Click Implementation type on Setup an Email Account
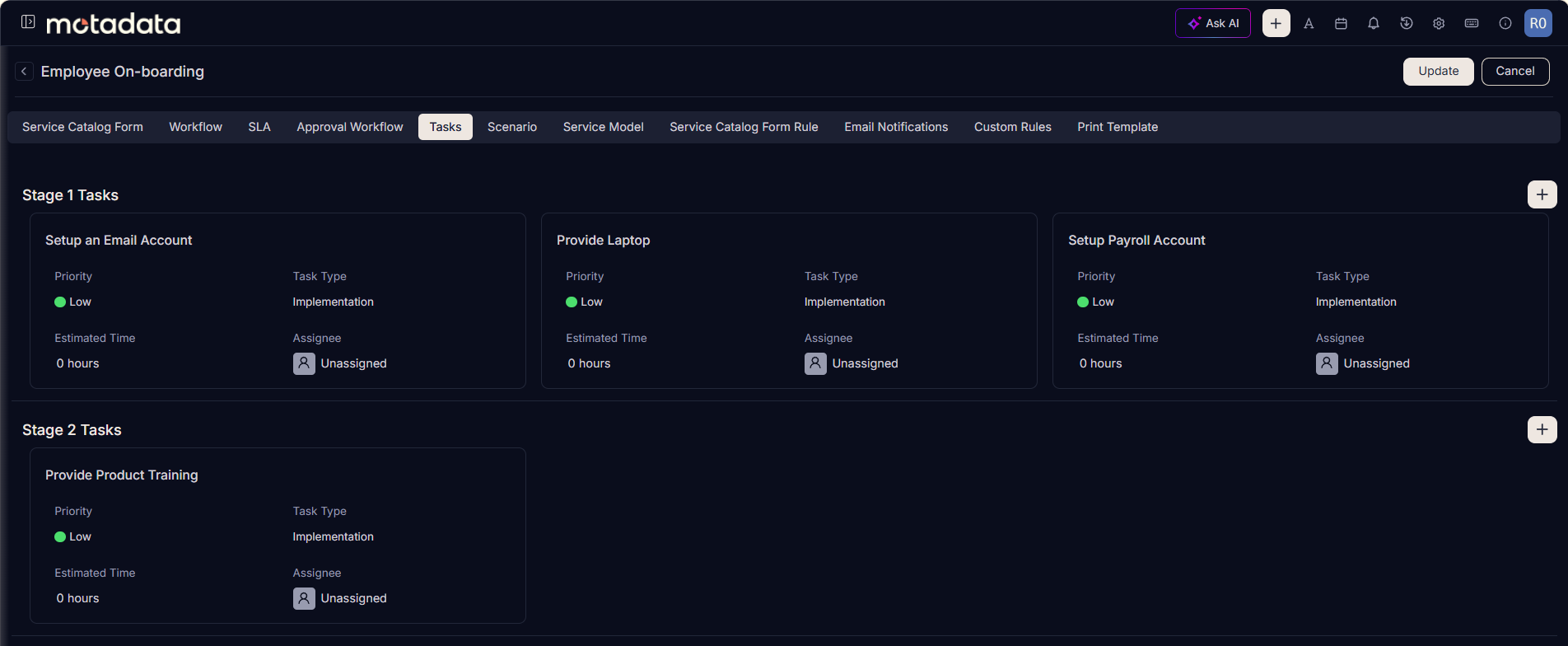1568x646 pixels. coord(334,302)
